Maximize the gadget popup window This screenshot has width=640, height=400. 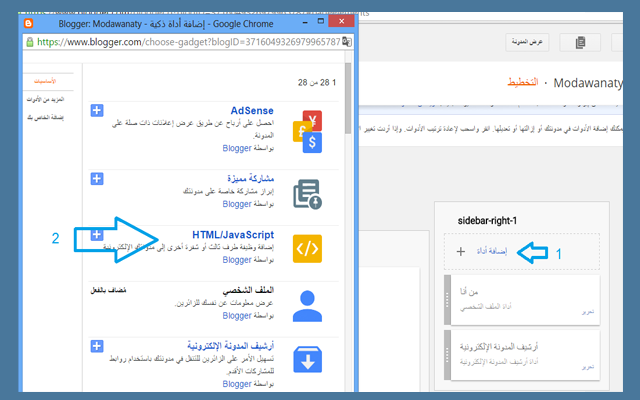click(321, 21)
